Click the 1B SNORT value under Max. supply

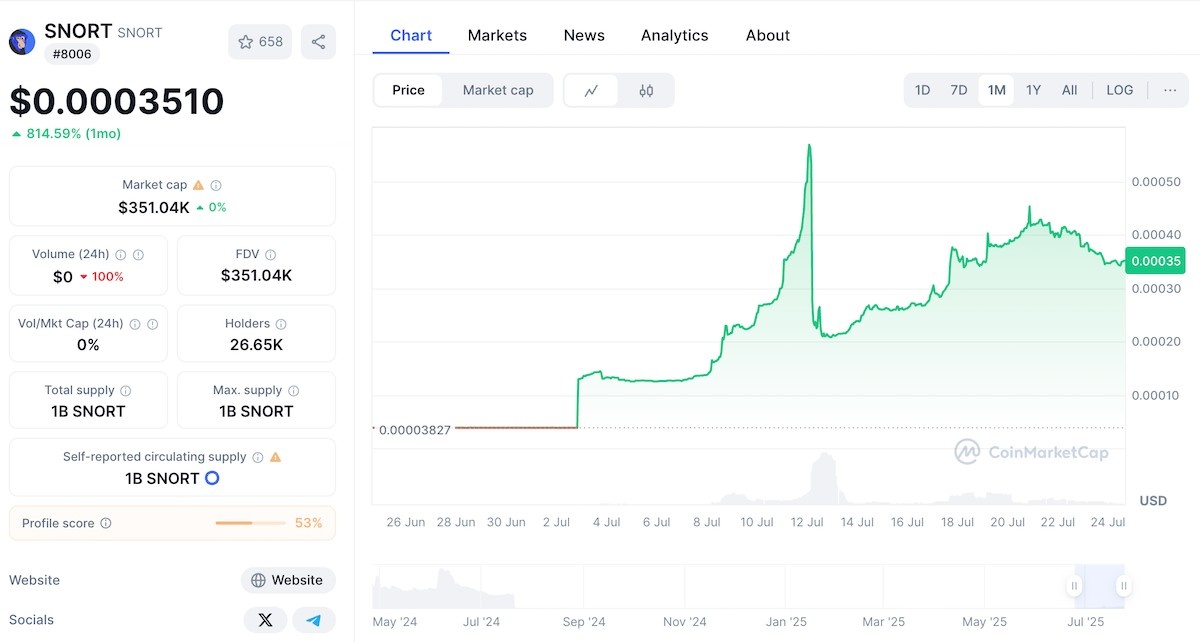(x=256, y=411)
